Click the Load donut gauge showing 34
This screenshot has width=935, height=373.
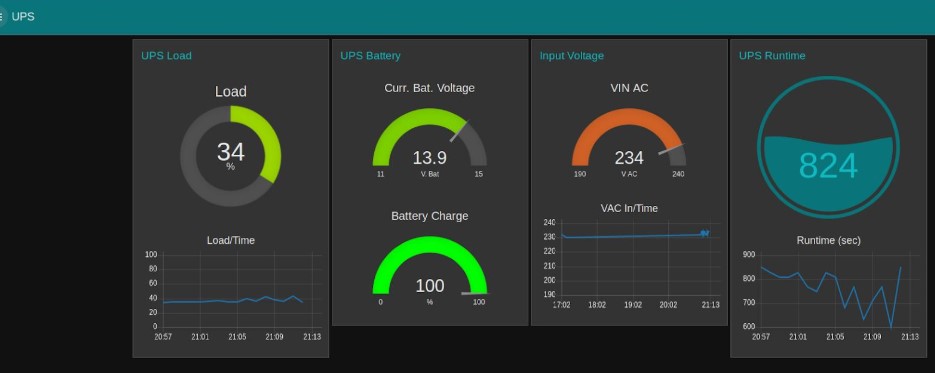coord(231,156)
